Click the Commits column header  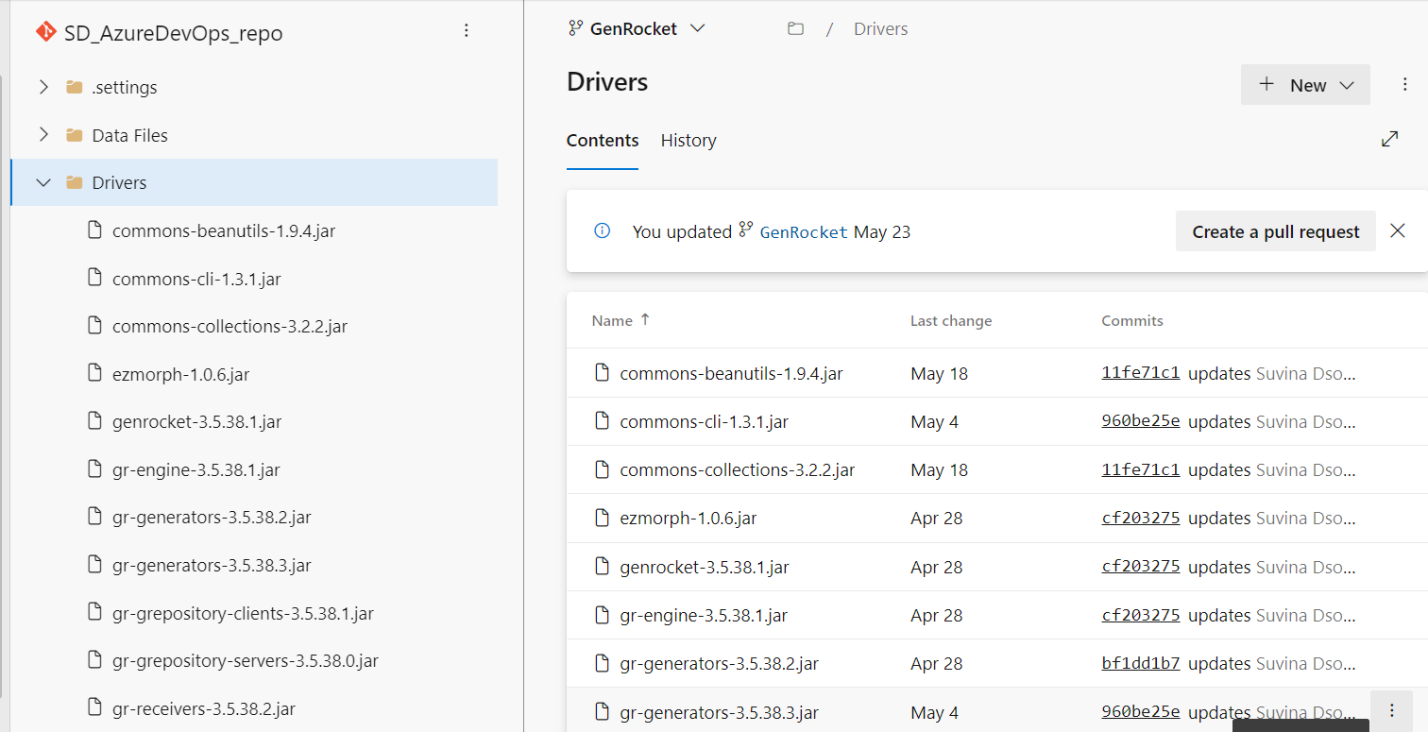(1132, 321)
